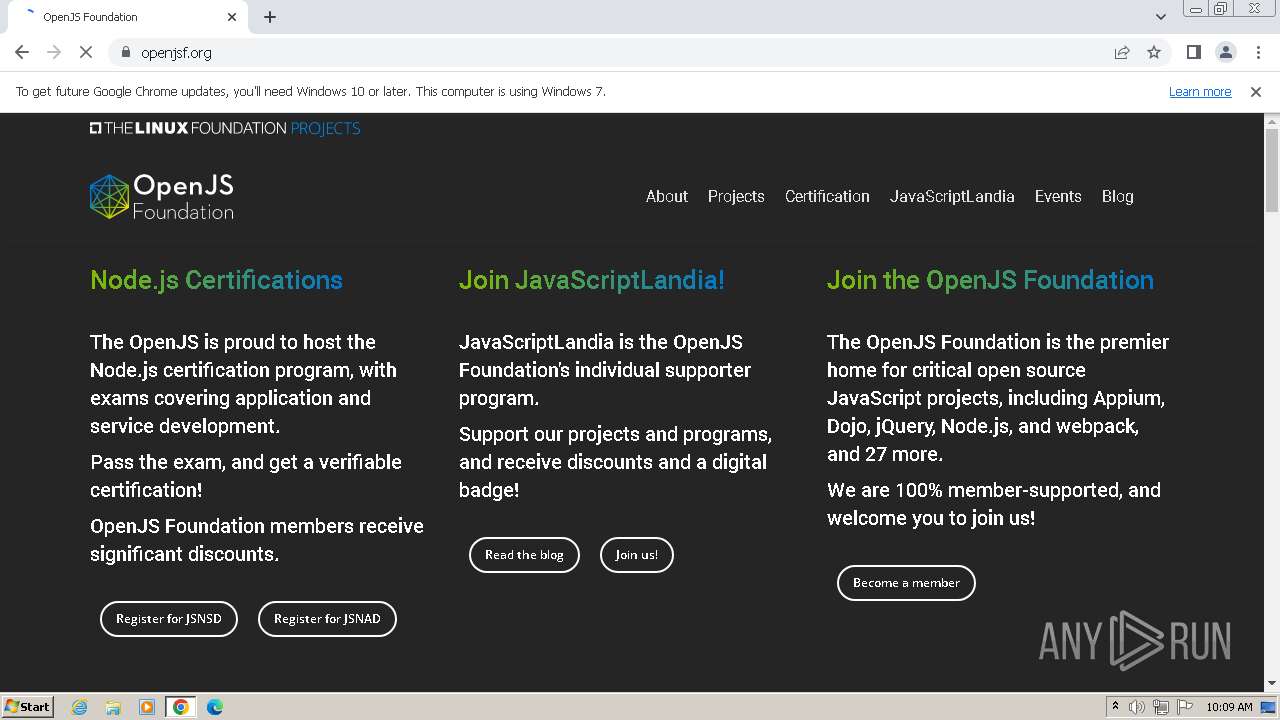Dismiss the Chrome update notification bar
This screenshot has width=1280, height=720.
pyautogui.click(x=1256, y=91)
